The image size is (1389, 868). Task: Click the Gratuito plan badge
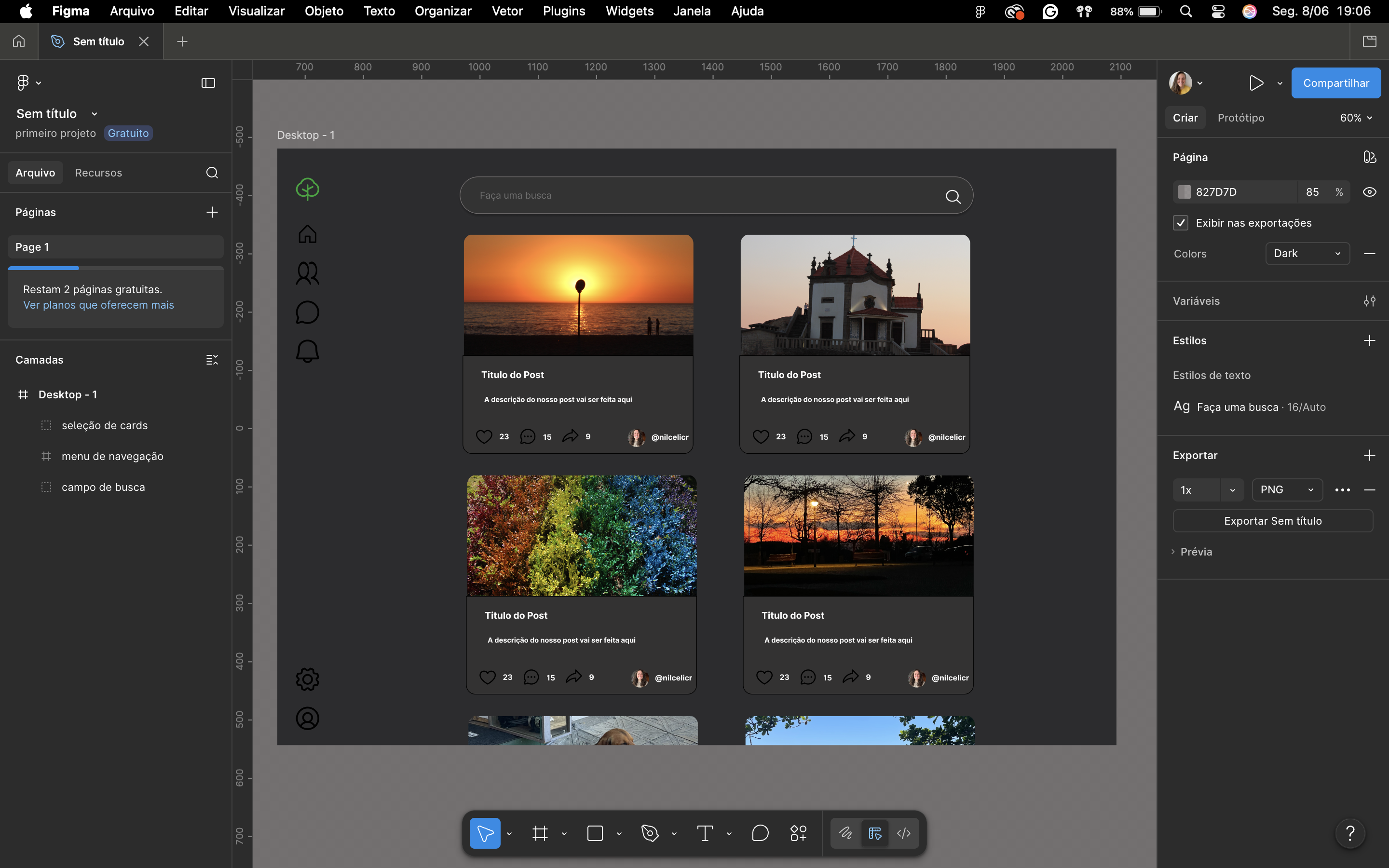(128, 133)
